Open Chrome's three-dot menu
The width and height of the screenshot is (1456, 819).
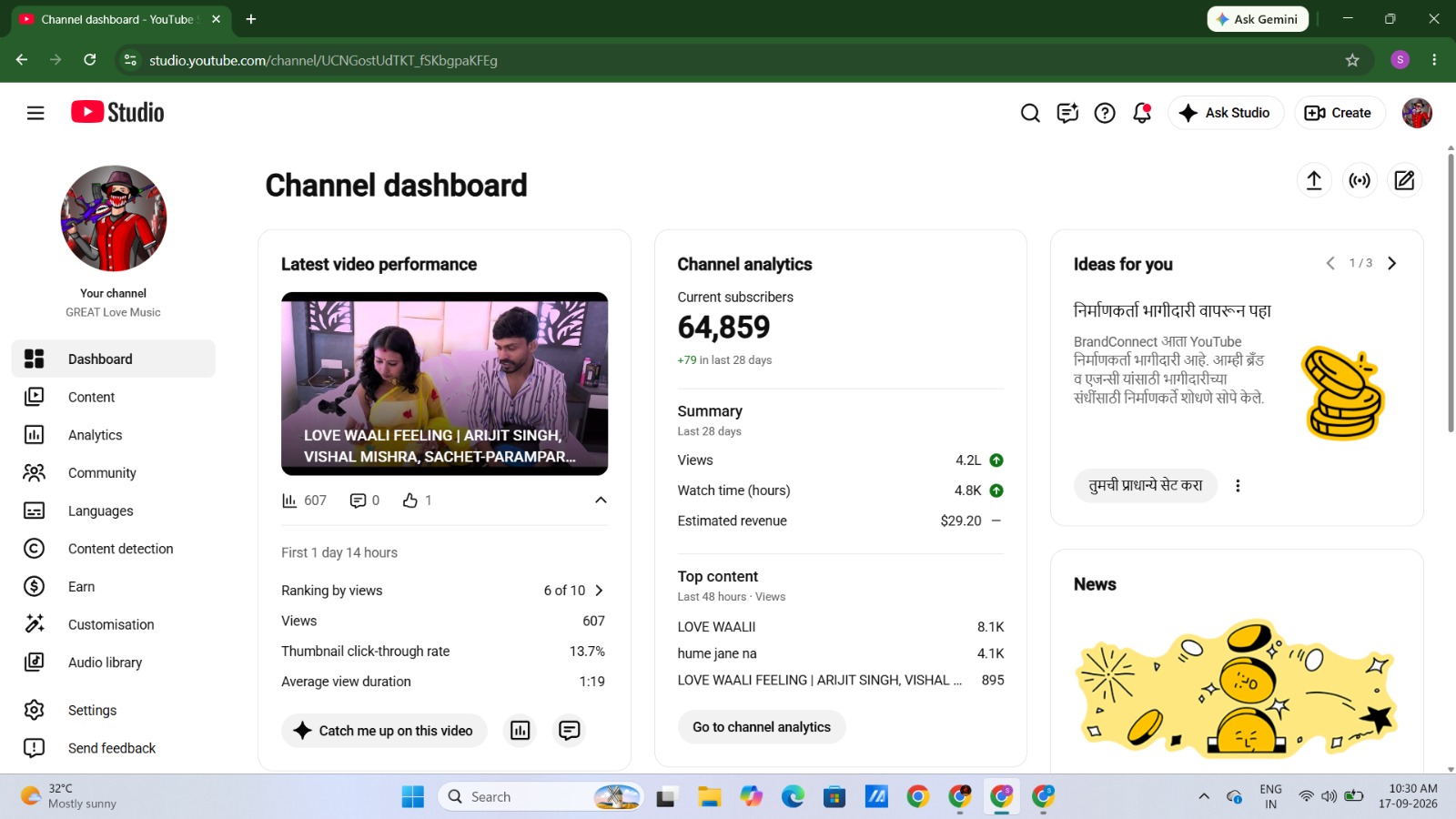(1434, 60)
